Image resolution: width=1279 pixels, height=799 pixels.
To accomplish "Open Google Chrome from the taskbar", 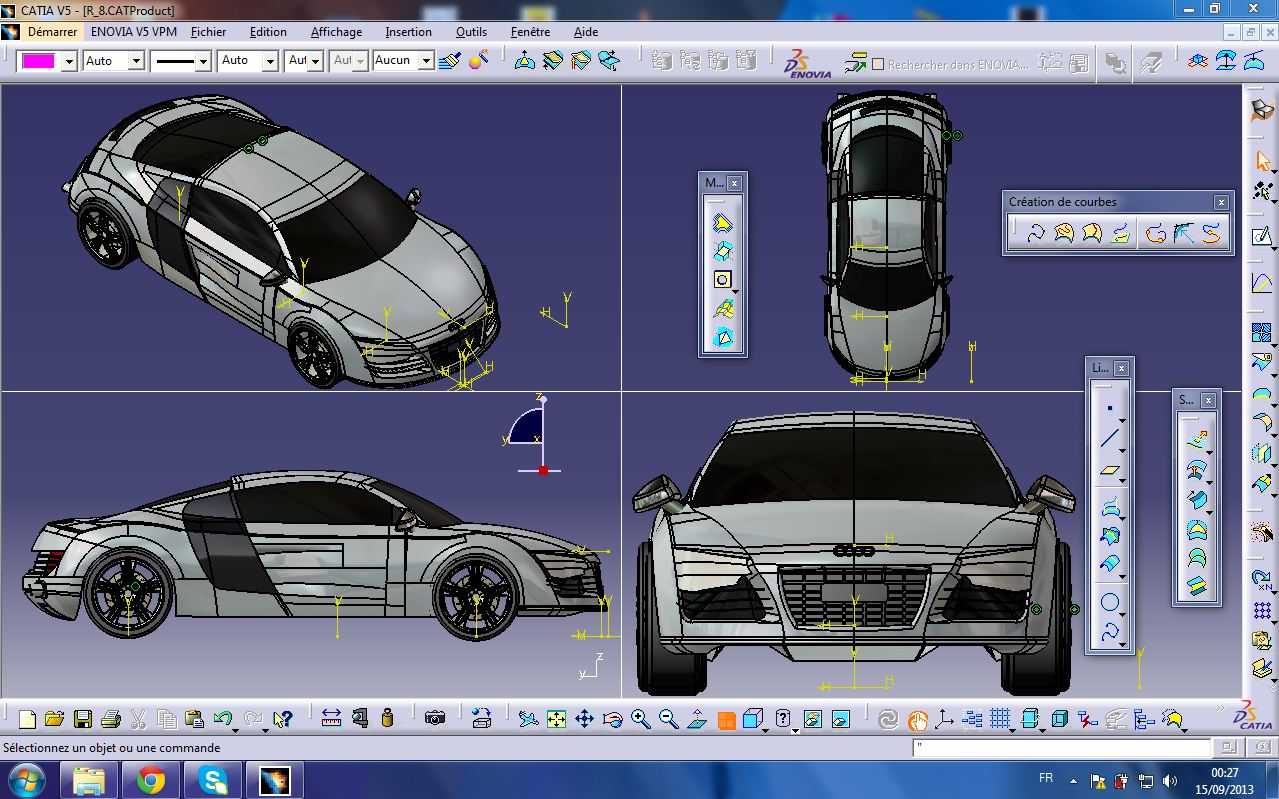I will point(151,780).
